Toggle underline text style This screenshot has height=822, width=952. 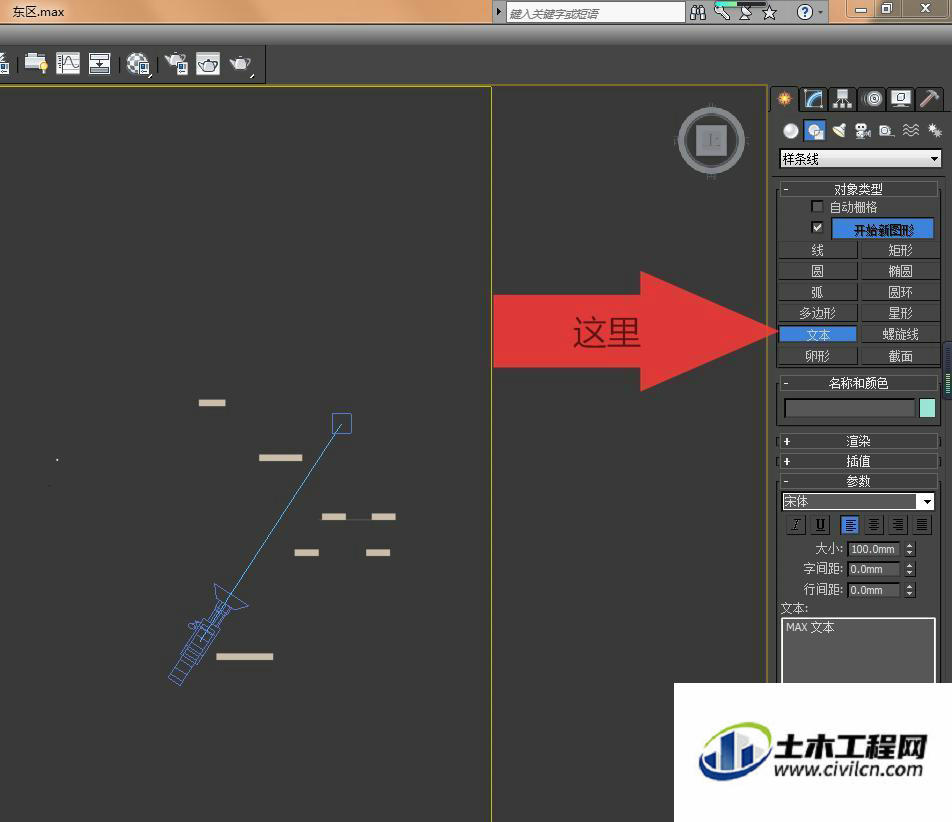click(820, 525)
